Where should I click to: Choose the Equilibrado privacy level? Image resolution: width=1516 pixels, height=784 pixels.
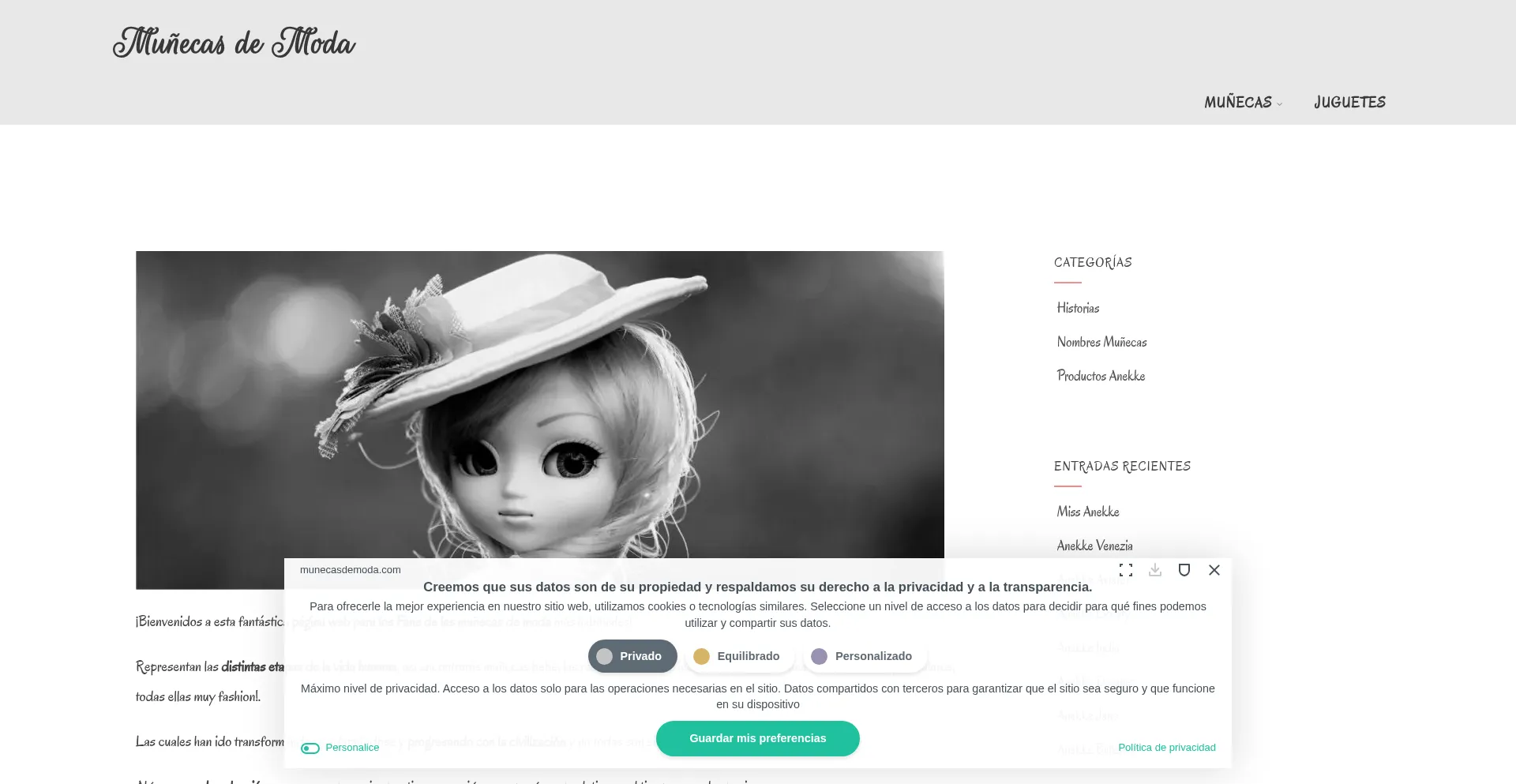click(x=739, y=656)
